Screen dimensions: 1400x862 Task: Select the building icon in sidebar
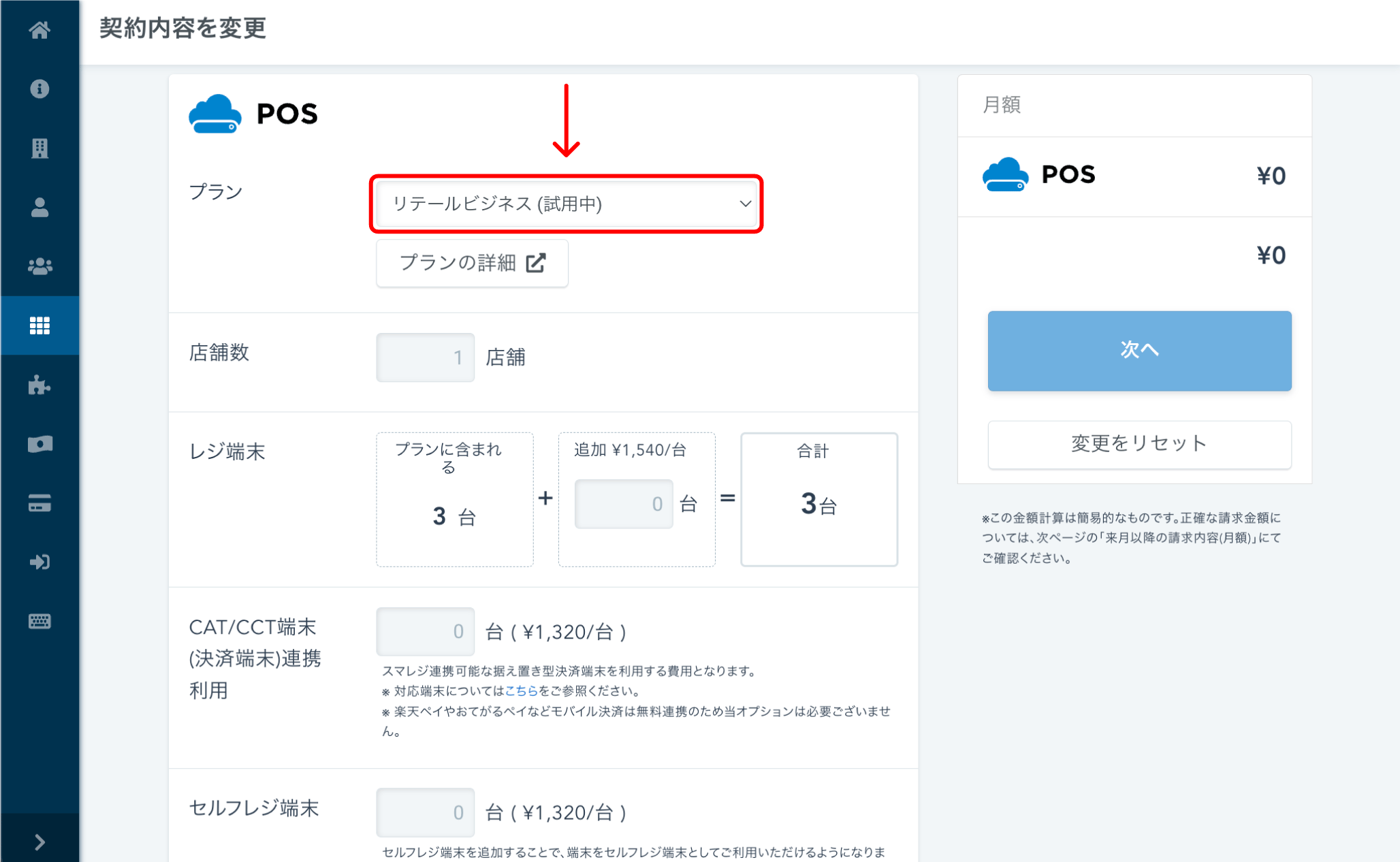(39, 148)
